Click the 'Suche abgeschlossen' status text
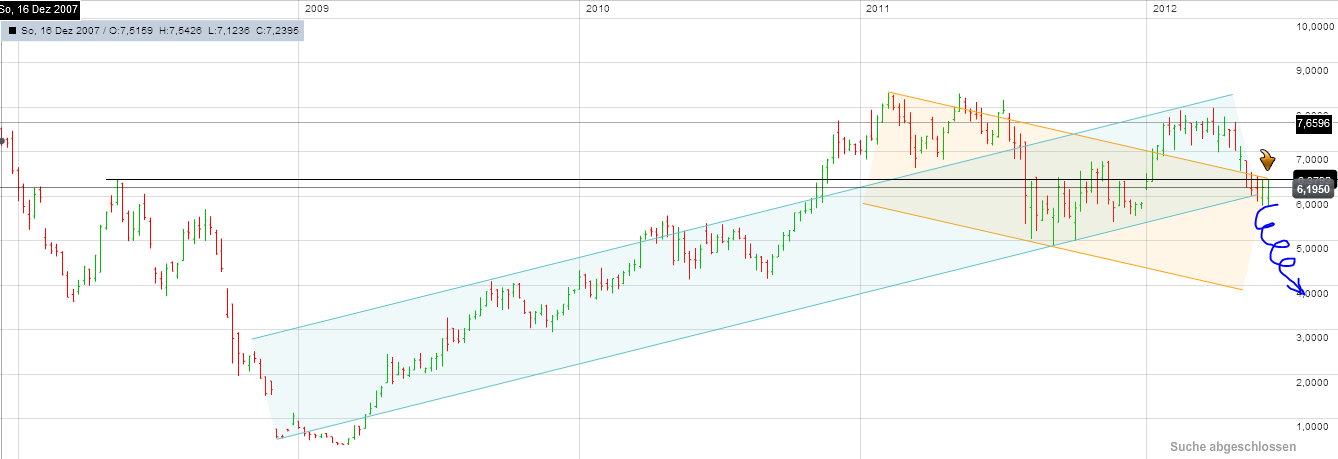This screenshot has height=459, width=1338. click(x=1232, y=447)
